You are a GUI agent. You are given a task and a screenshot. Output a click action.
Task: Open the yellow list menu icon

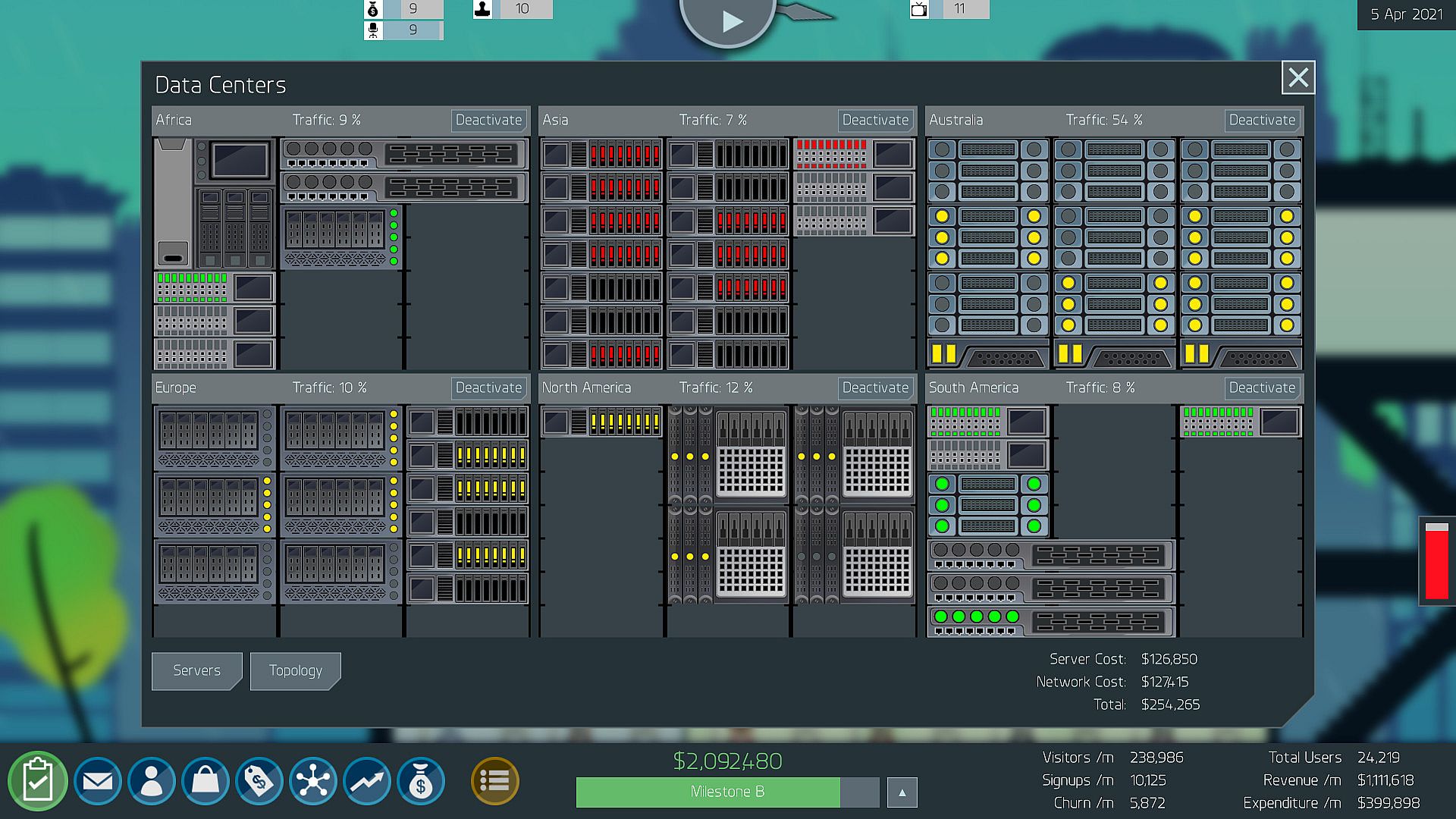(x=495, y=781)
